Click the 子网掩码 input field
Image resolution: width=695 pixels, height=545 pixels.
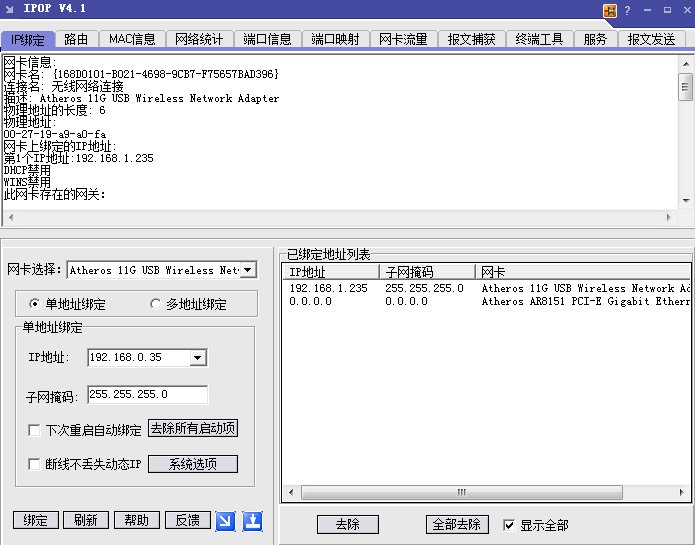[148, 394]
